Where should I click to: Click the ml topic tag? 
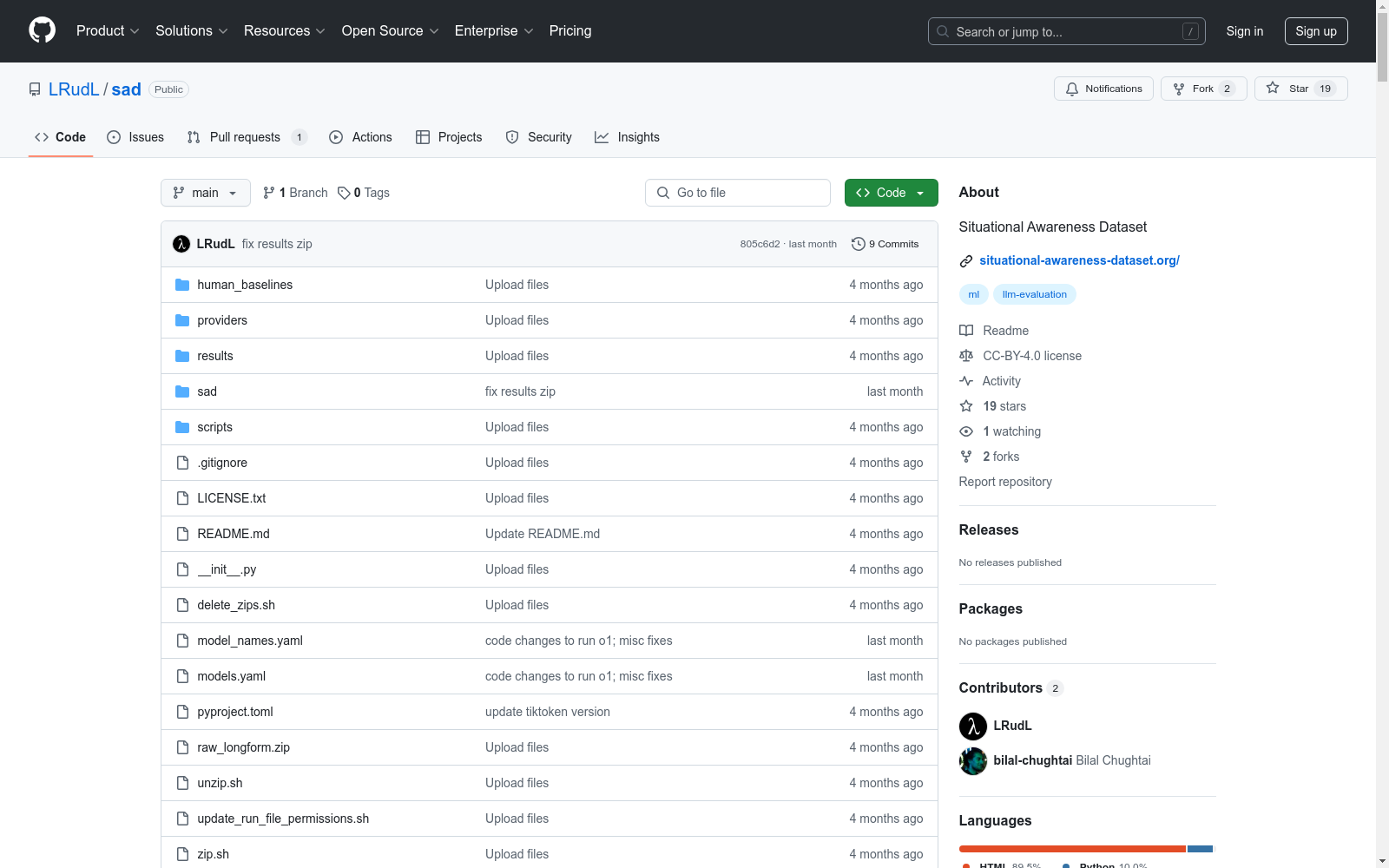[x=974, y=294]
